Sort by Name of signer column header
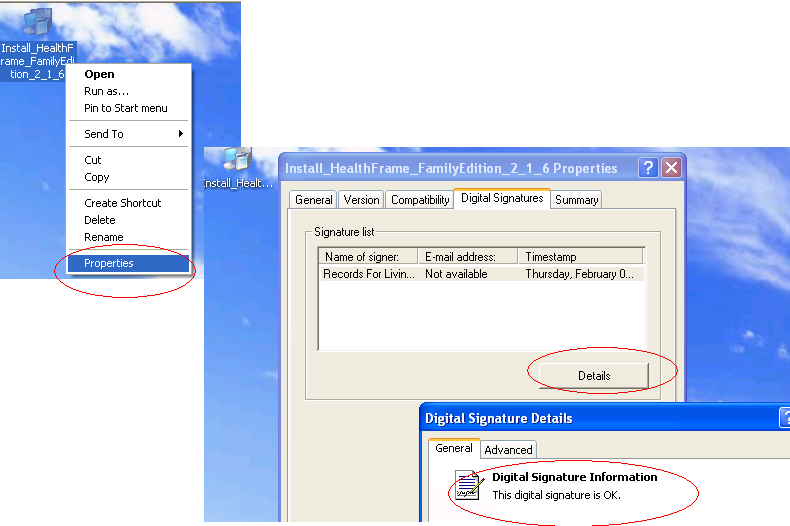790x526 pixels. point(368,256)
